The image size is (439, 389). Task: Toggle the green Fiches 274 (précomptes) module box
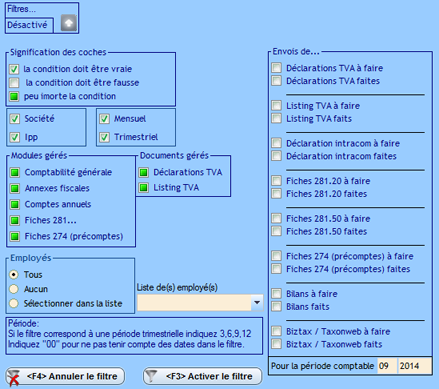(15, 236)
